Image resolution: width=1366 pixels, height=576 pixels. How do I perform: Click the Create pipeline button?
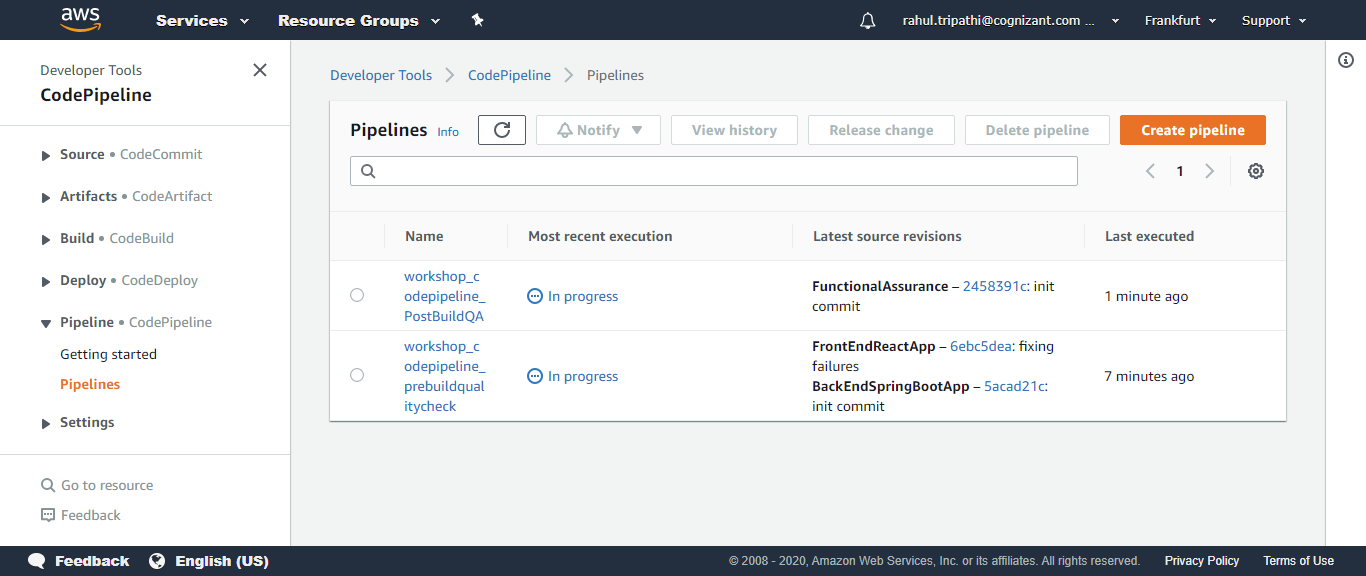pos(1193,130)
